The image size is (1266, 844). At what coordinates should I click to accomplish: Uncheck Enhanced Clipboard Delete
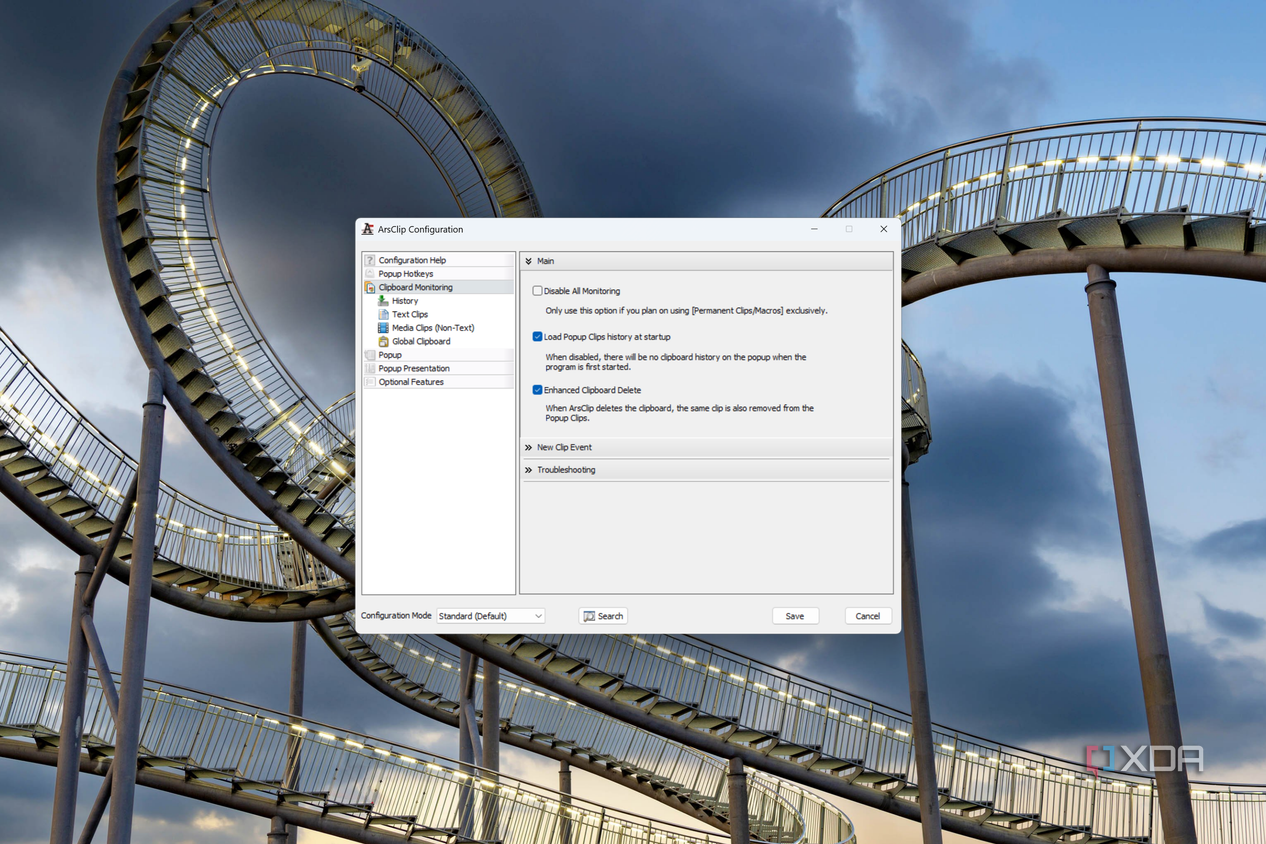[x=537, y=390]
